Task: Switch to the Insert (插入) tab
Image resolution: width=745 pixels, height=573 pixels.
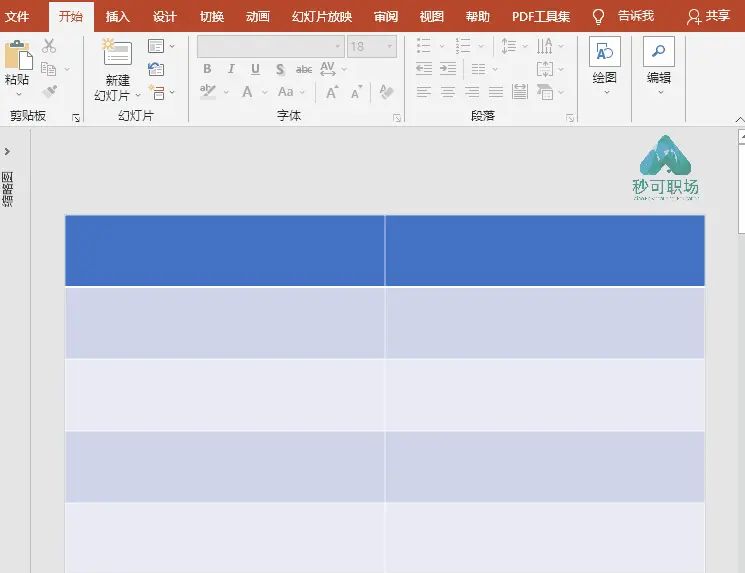Action: 117,17
